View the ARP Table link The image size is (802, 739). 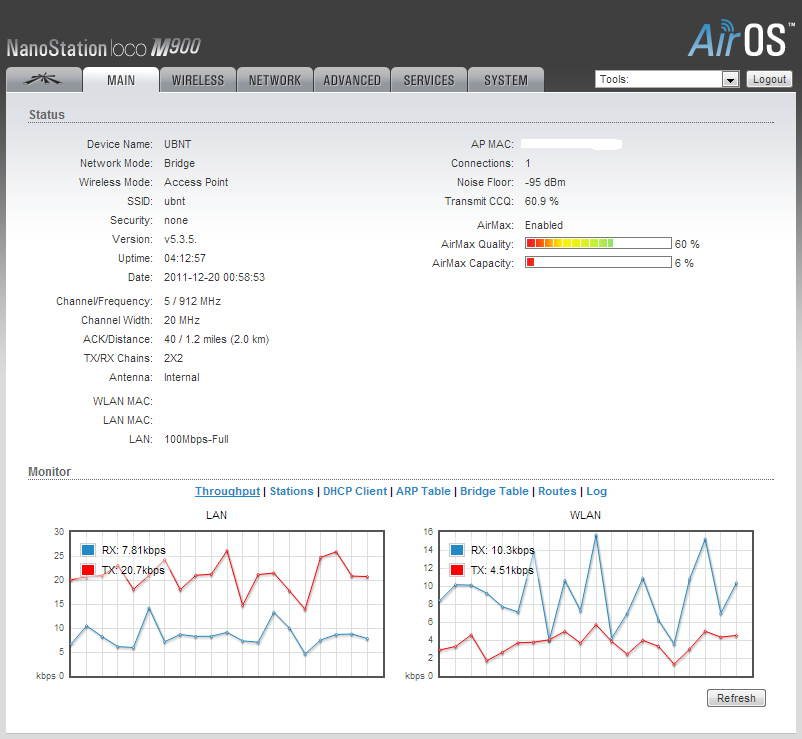[x=423, y=491]
